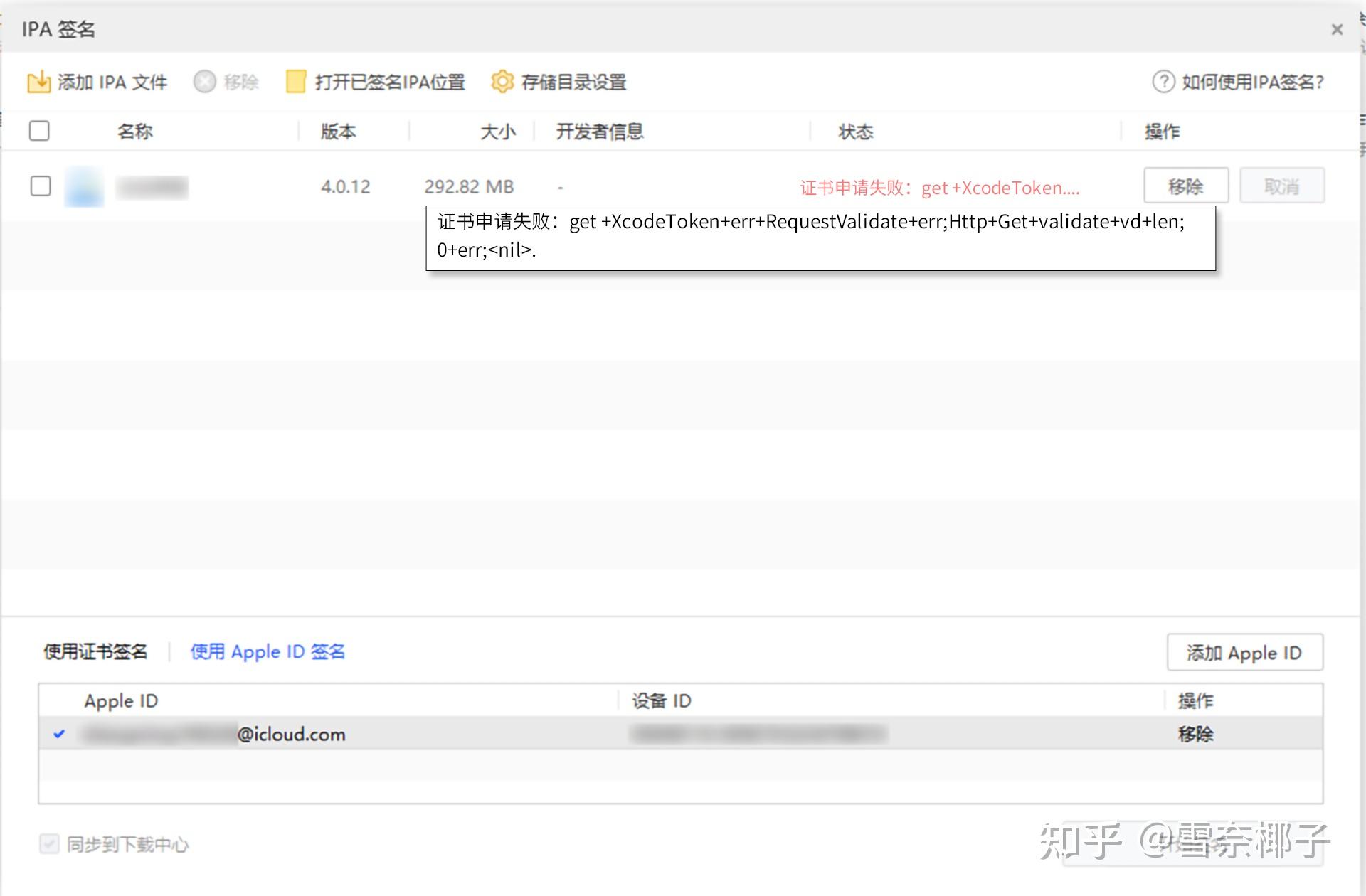Switch to 使用 Apple ID 签名 tab
This screenshot has width=1366, height=896.
[x=268, y=651]
